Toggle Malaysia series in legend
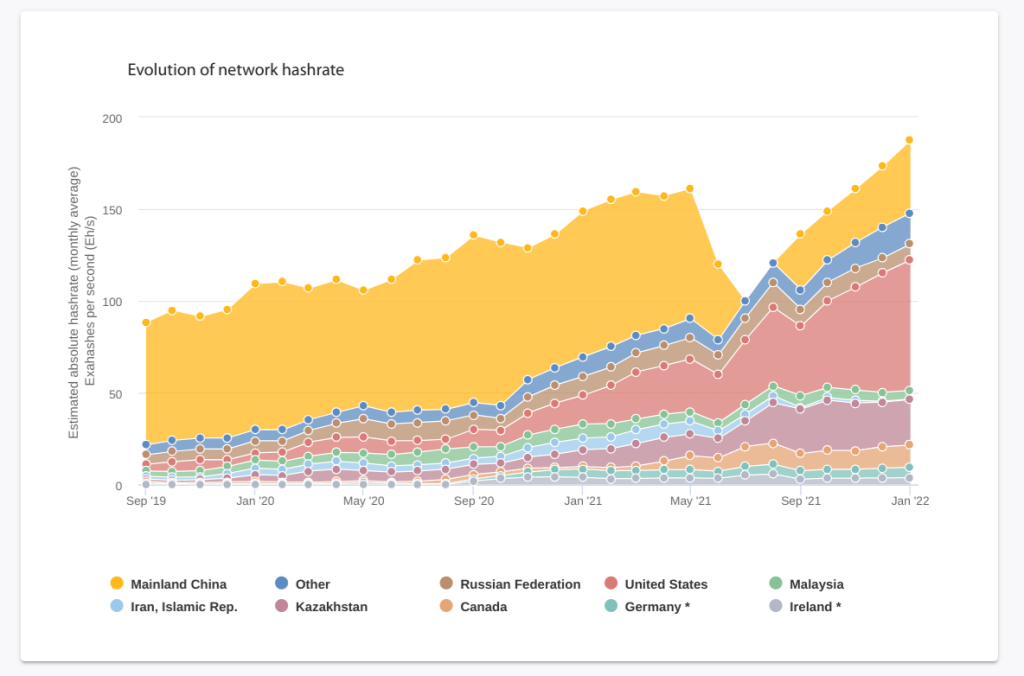This screenshot has height=676, width=1024. 806,584
